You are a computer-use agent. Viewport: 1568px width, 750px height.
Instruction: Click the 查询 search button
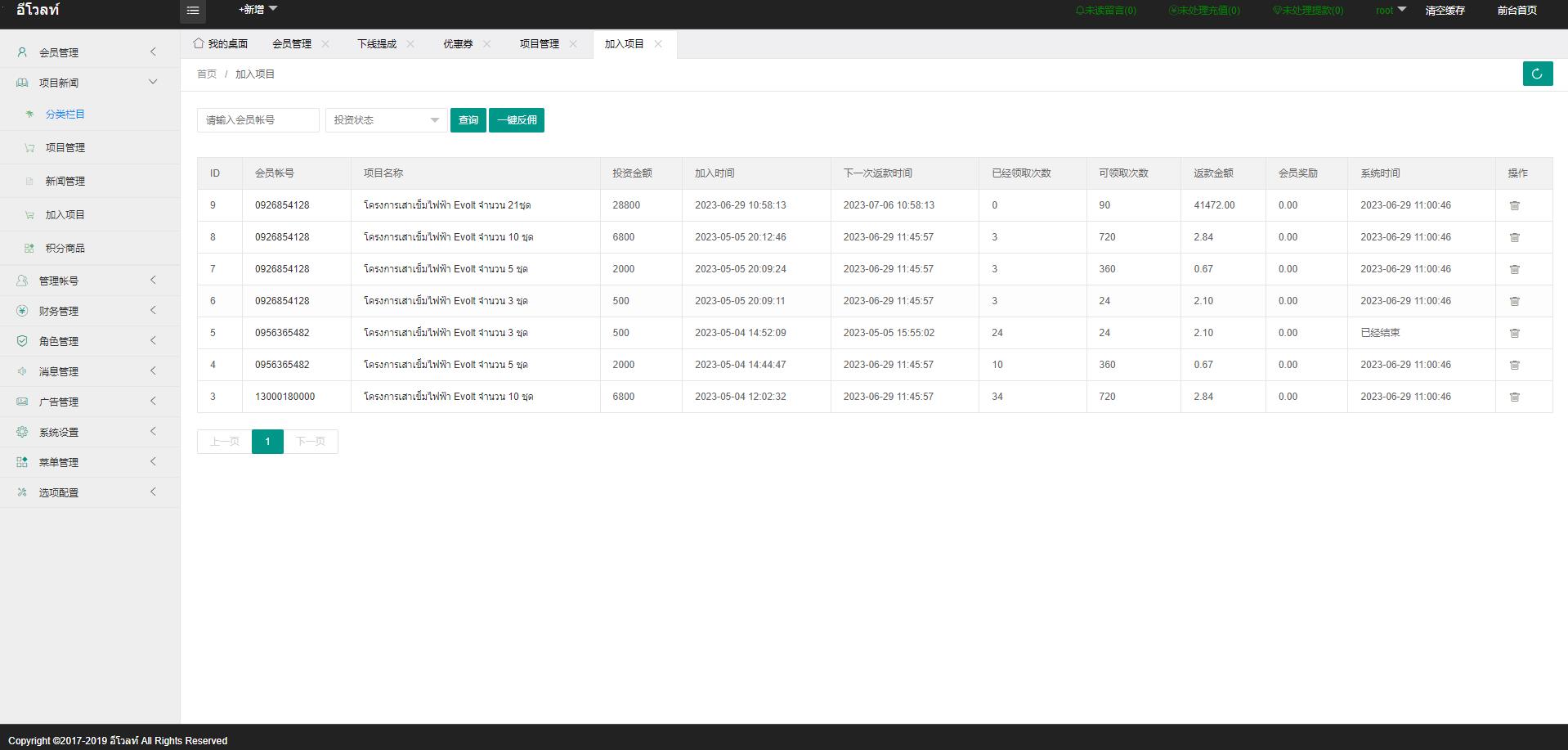[x=468, y=120]
